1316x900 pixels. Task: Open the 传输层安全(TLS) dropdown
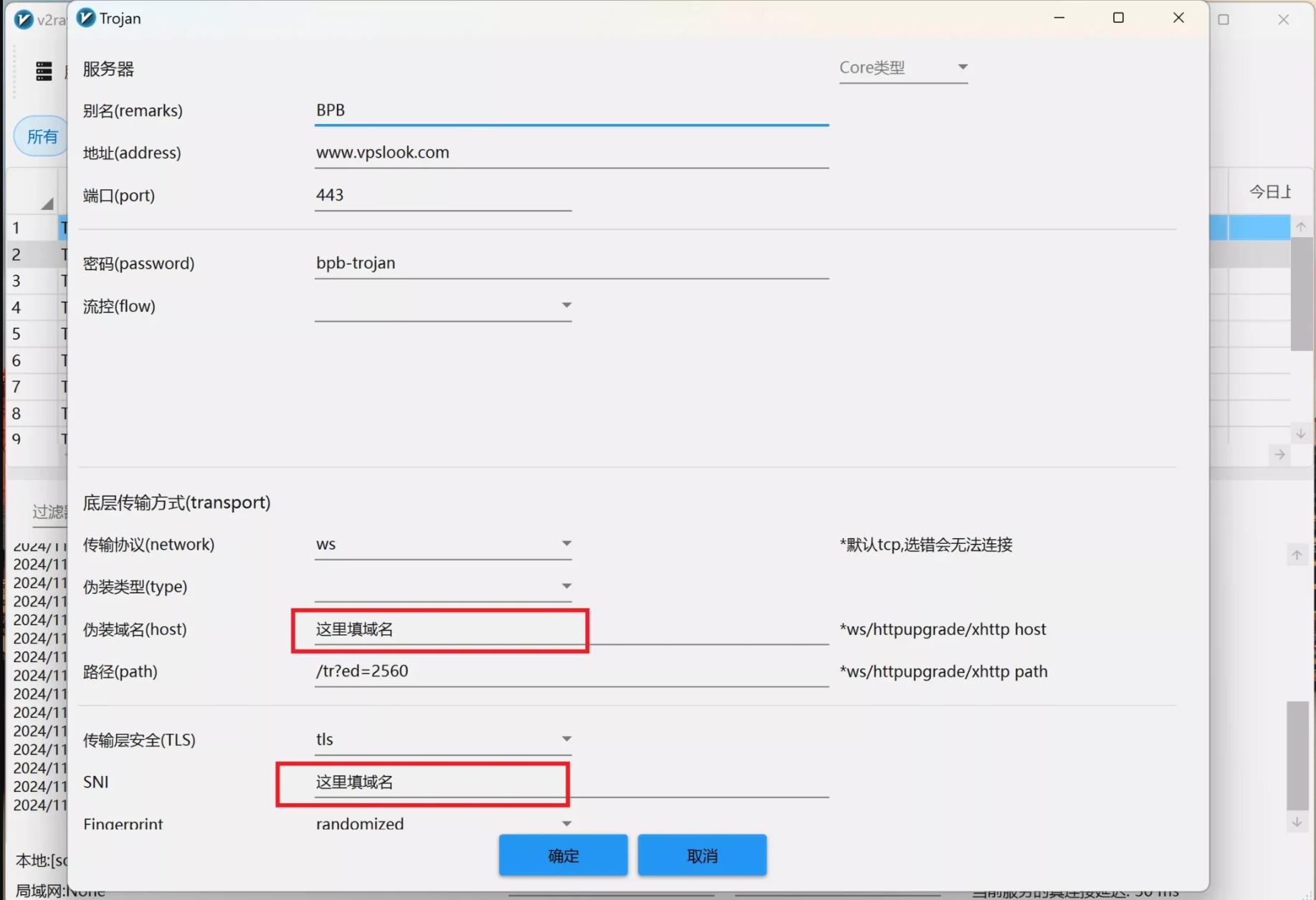click(x=443, y=739)
